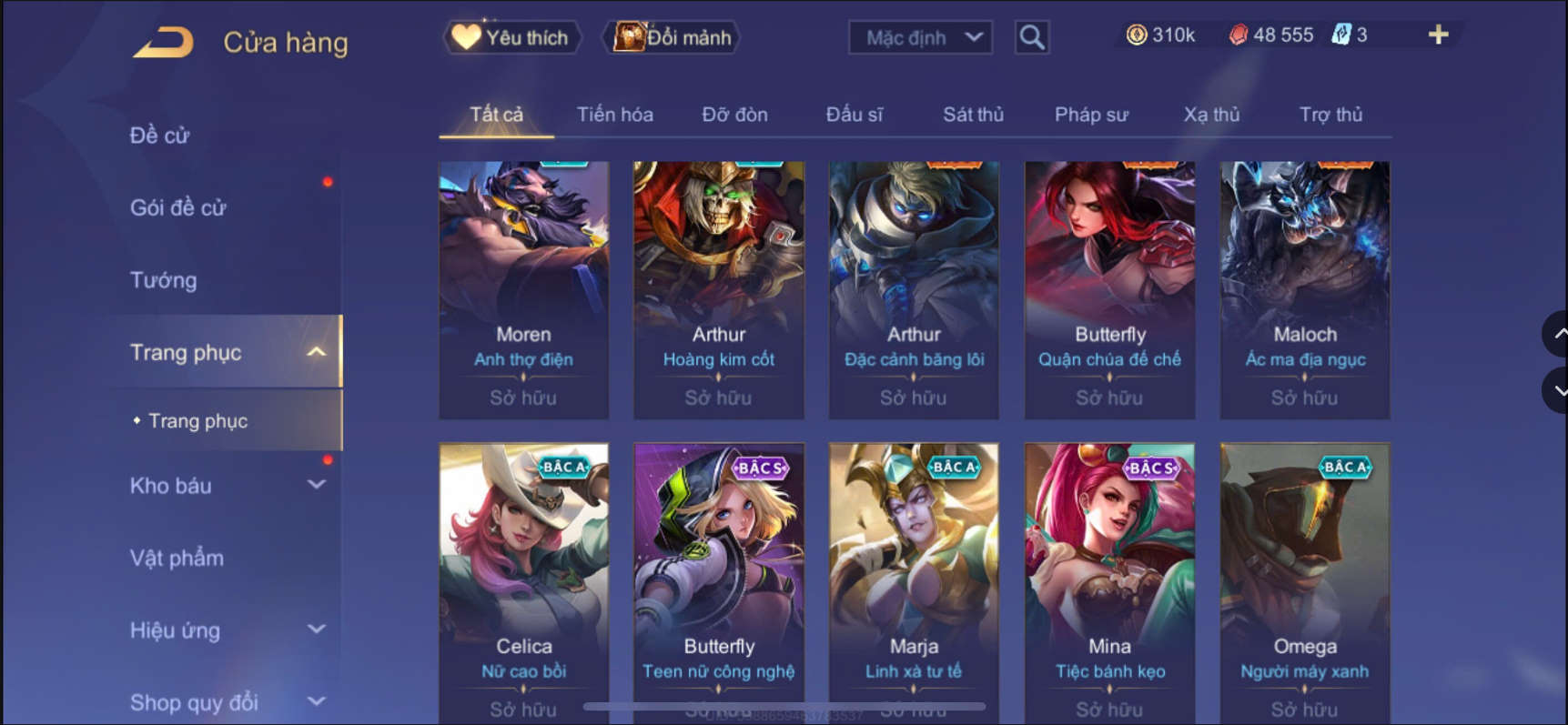Image resolution: width=1568 pixels, height=725 pixels.
Task: Open Gói đề cử in sidebar
Action: tap(177, 207)
